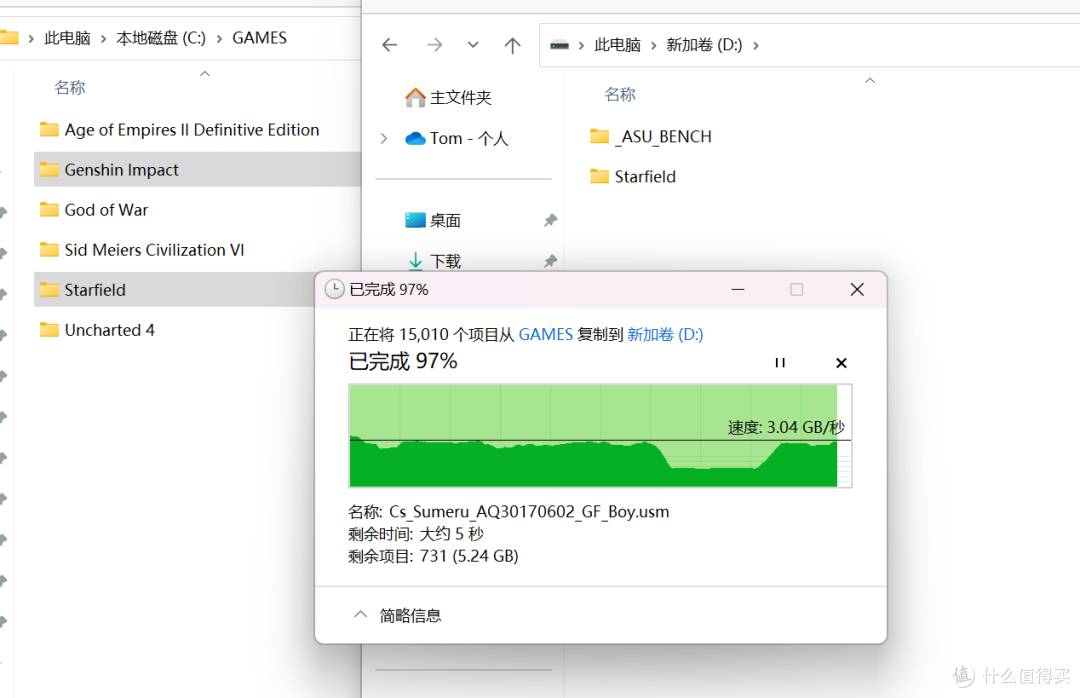Select 新加卷 (D:) breadcrumb segment
1080x698 pixels.
pos(704,45)
